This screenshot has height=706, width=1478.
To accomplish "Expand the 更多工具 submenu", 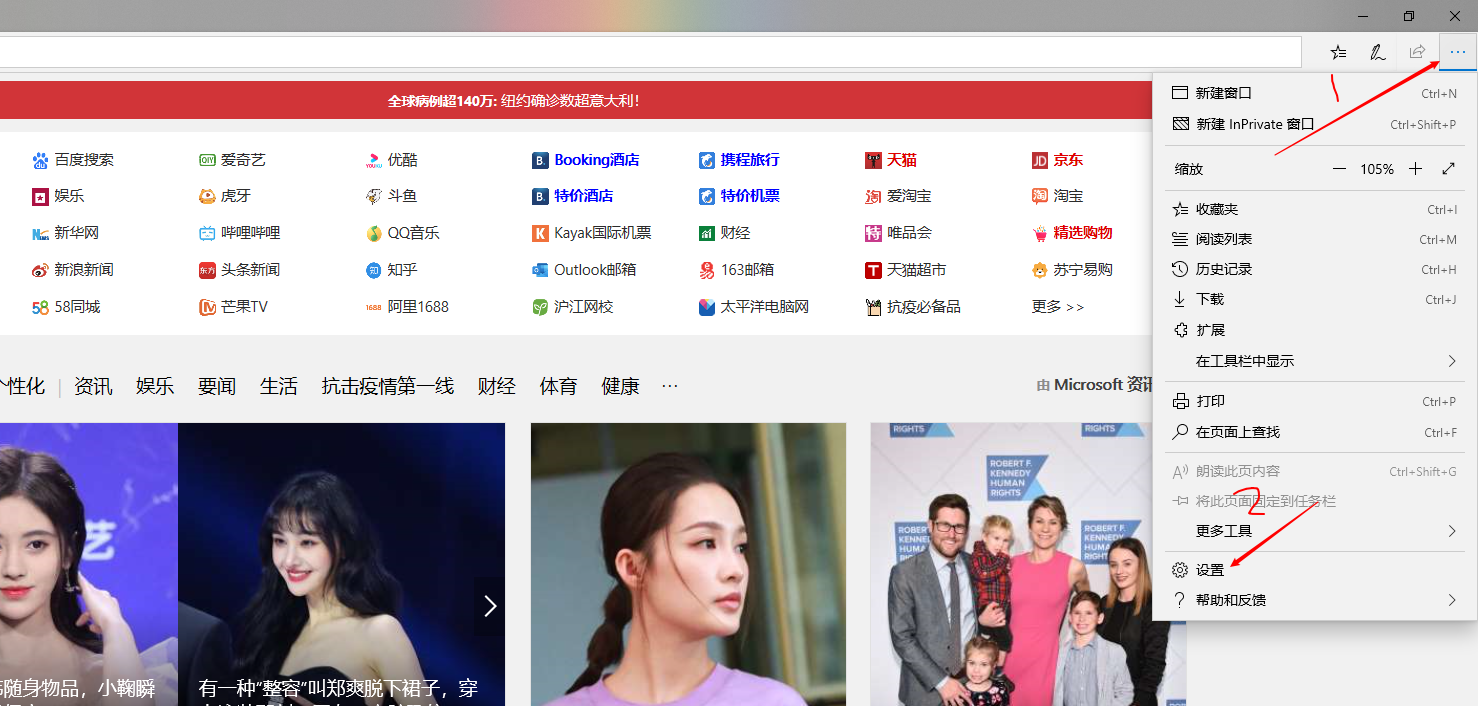I will pos(1315,531).
